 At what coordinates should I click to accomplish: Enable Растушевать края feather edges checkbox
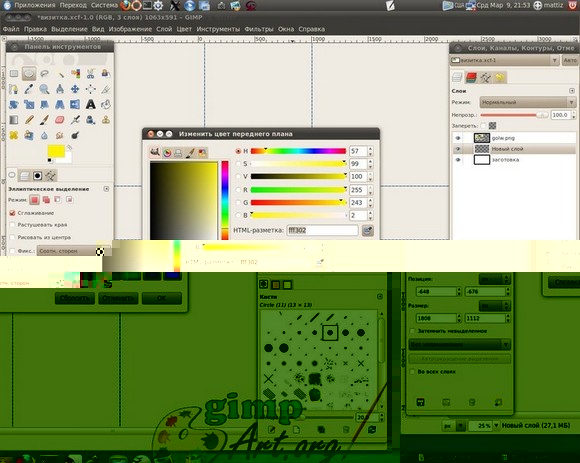click(12, 224)
